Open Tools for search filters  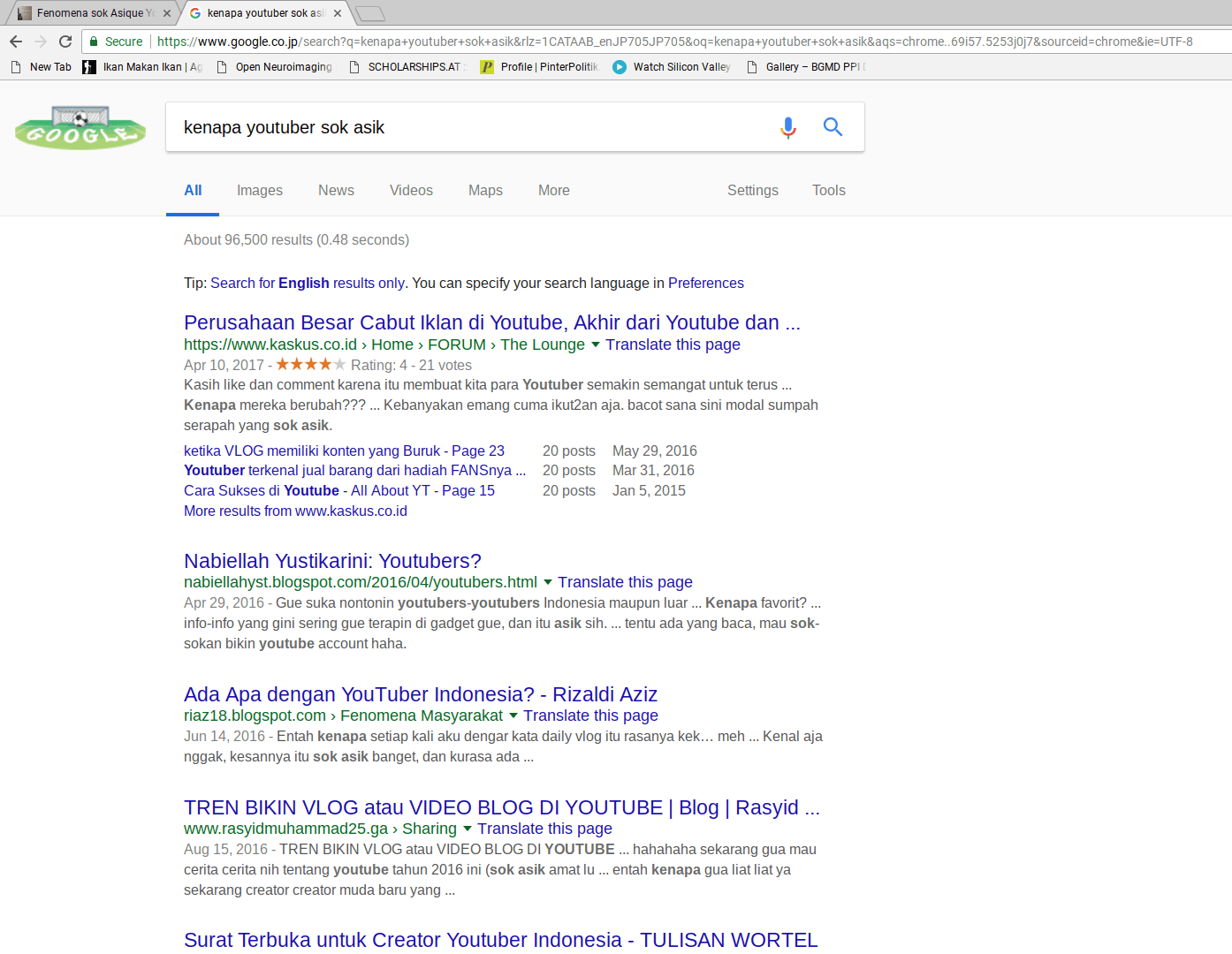[828, 191]
